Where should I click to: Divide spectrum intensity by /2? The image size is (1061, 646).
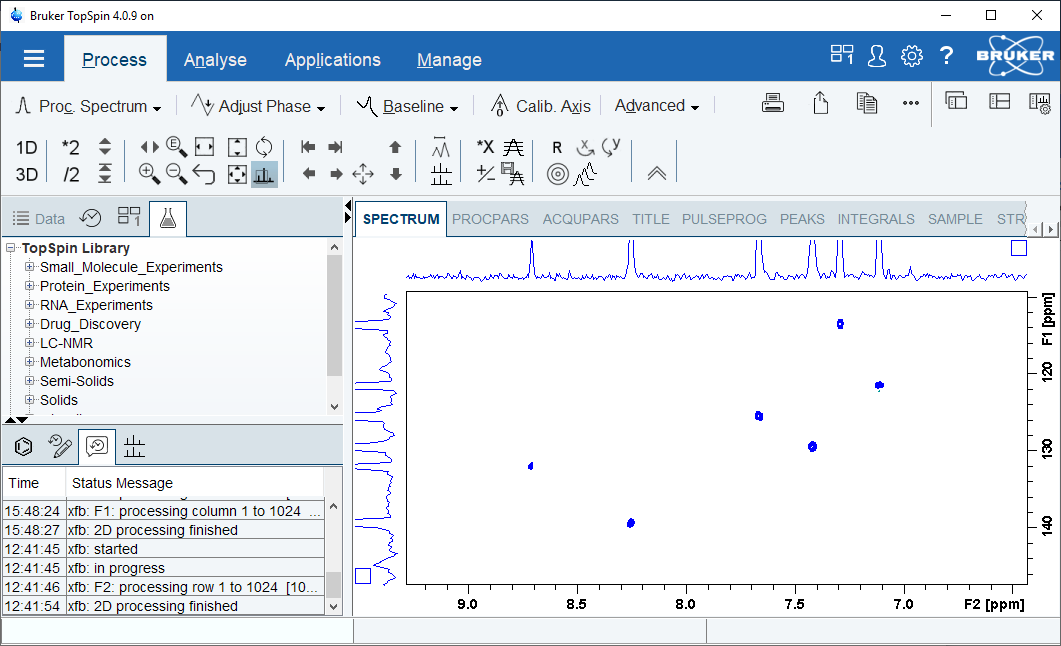71,173
